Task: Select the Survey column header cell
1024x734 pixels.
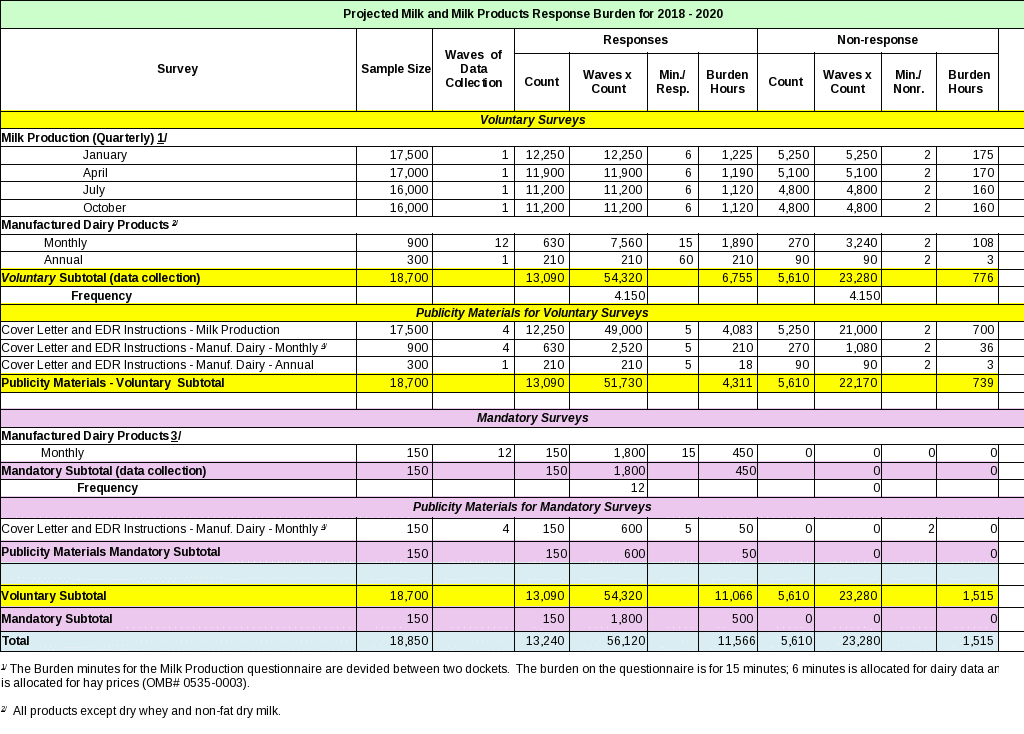Action: tap(178, 69)
